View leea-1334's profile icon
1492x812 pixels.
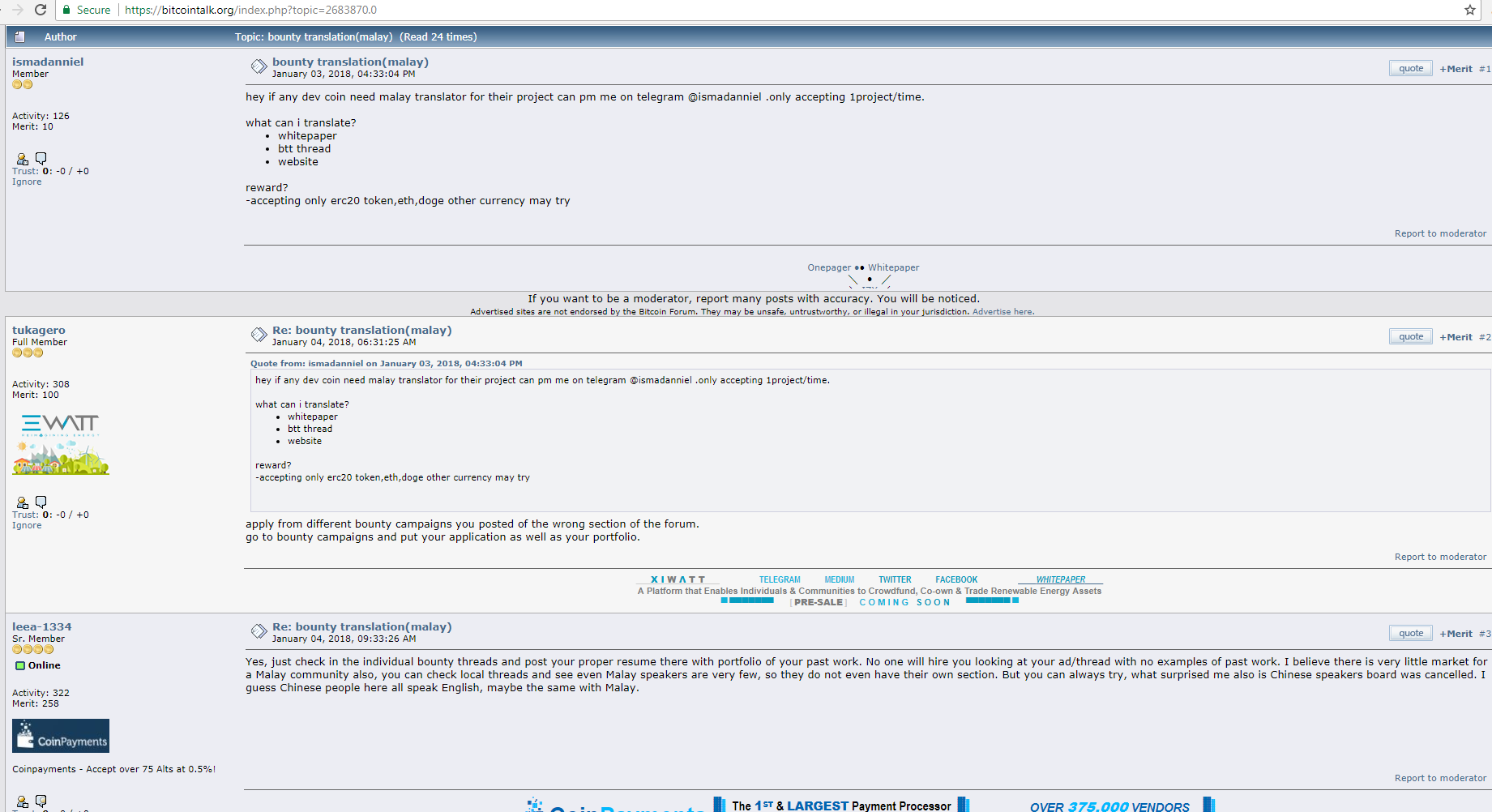pyautogui.click(x=22, y=802)
